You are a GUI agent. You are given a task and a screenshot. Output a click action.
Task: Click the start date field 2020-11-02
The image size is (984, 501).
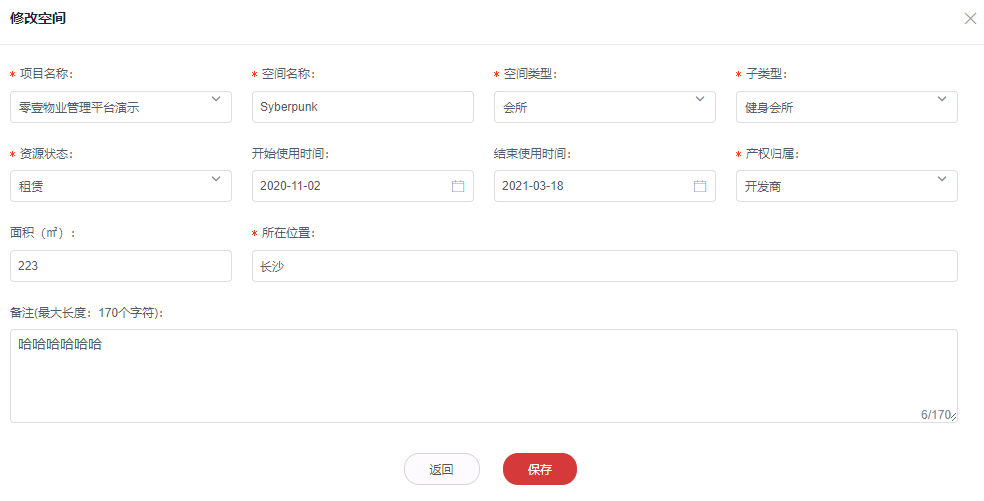coord(363,186)
